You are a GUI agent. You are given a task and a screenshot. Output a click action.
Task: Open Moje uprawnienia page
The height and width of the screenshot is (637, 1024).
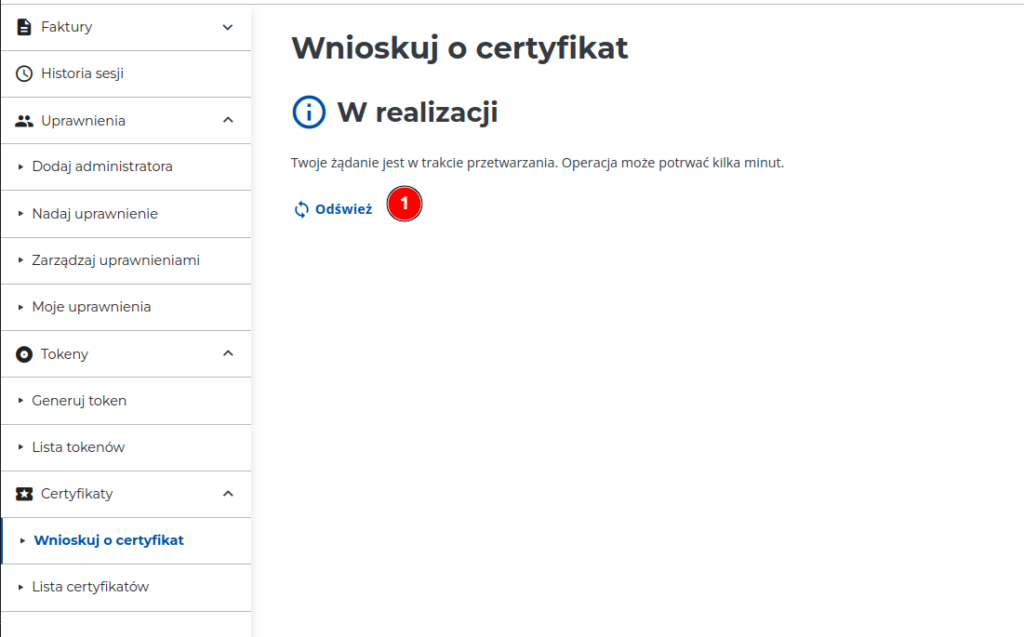[x=91, y=307]
